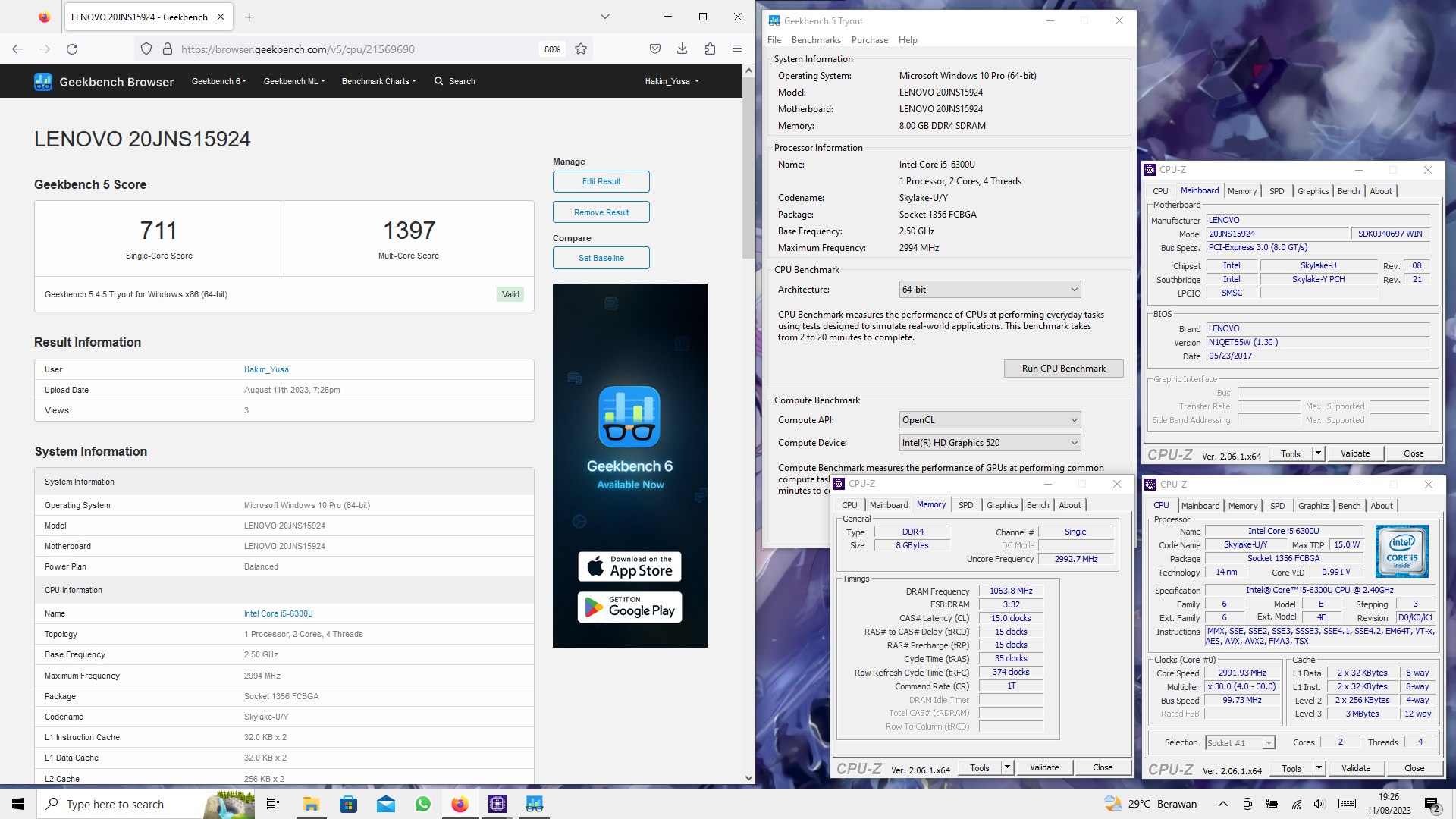Open Task View on the taskbar

(273, 804)
